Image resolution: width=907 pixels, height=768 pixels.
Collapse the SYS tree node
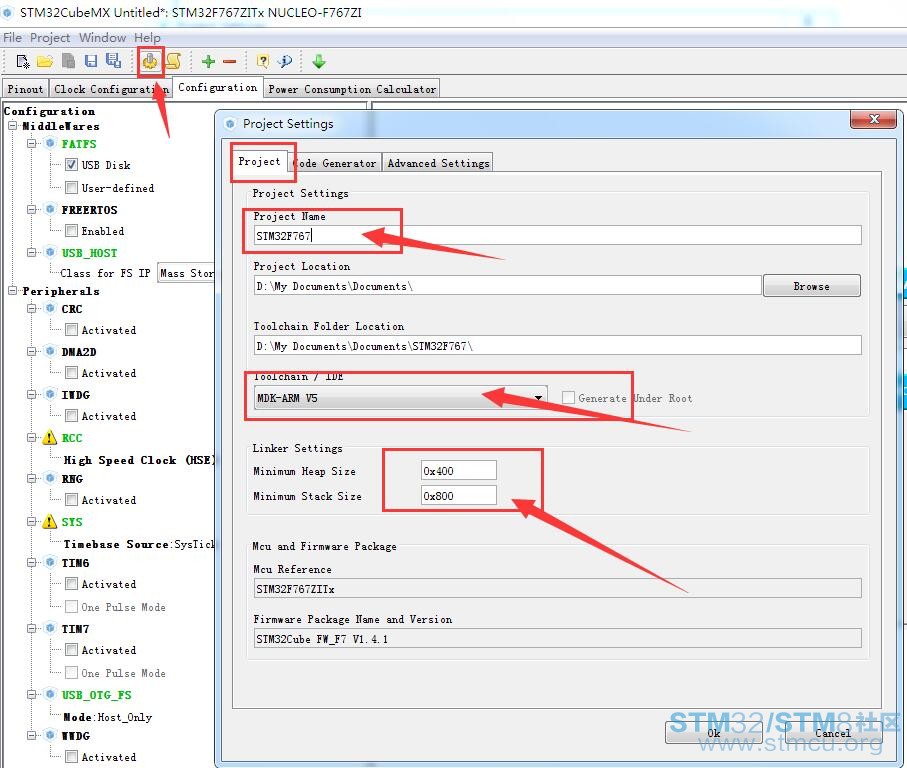32,522
